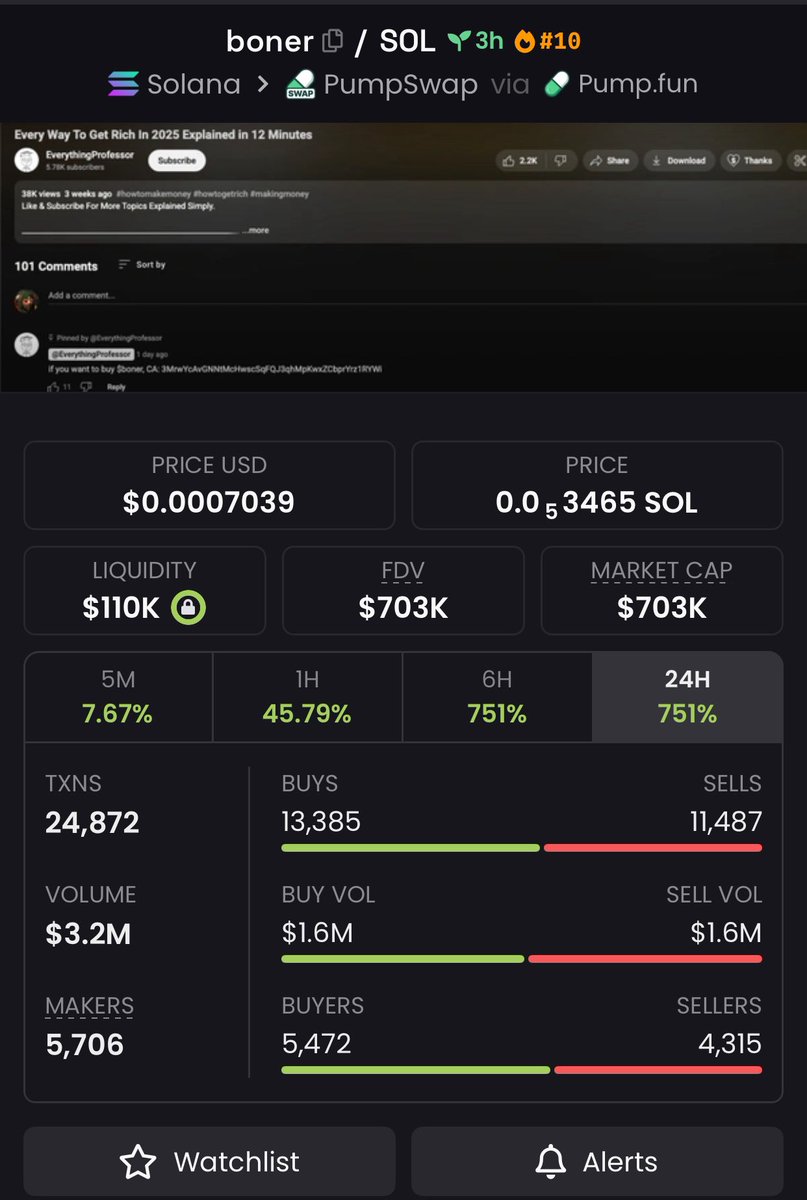Click the EverythingProfessor channel avatar
807x1200 pixels.
[28, 159]
